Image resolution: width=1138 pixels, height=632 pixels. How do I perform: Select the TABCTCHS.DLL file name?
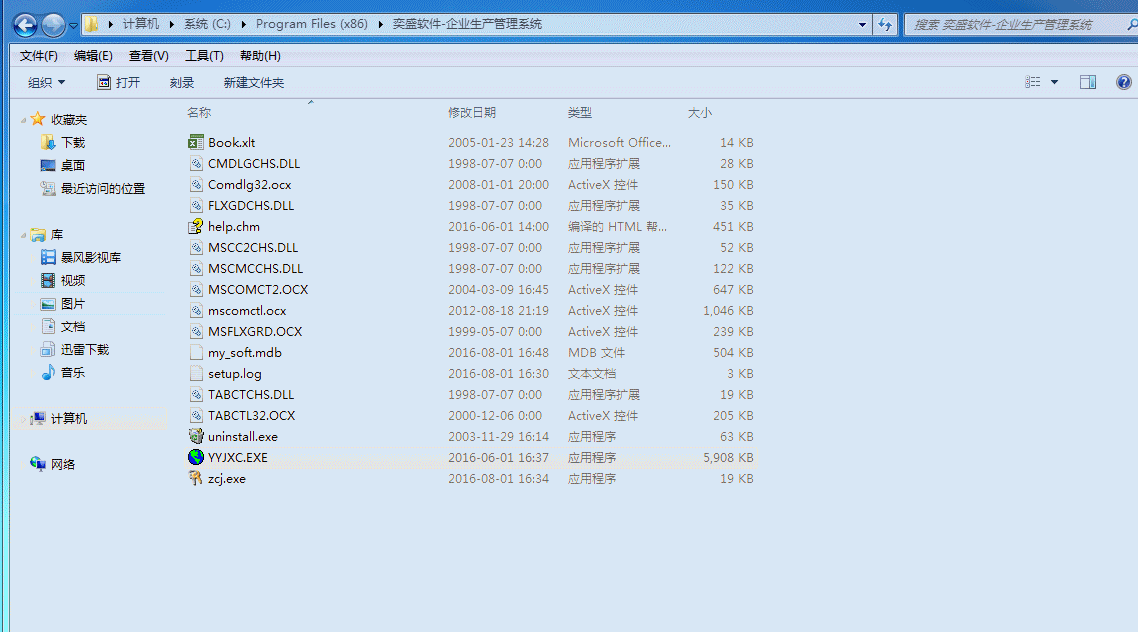250,395
